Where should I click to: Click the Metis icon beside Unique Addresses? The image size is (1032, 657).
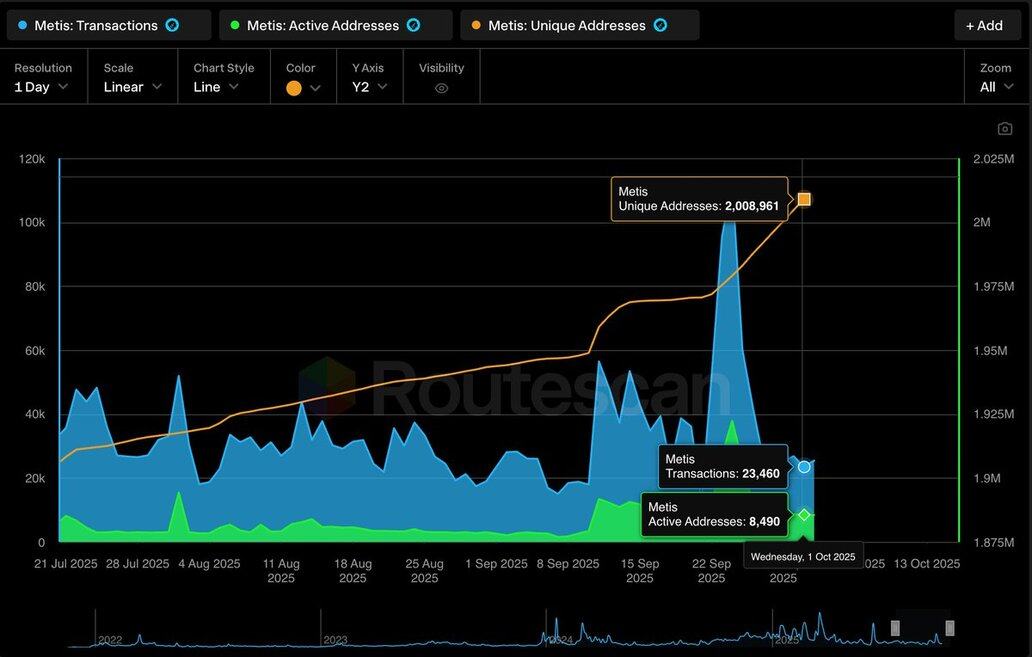pos(660,25)
